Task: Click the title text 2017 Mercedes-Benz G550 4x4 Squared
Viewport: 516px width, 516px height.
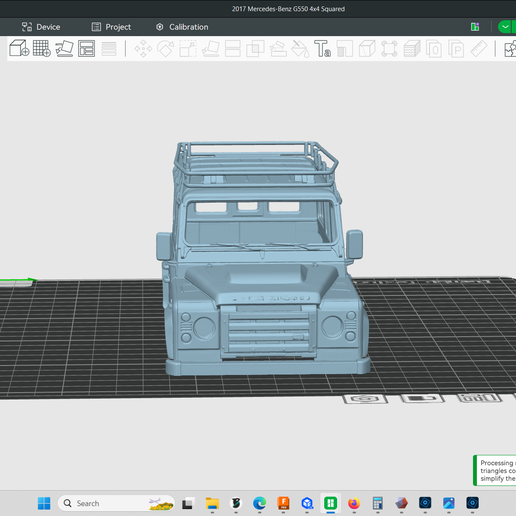Action: (288, 9)
